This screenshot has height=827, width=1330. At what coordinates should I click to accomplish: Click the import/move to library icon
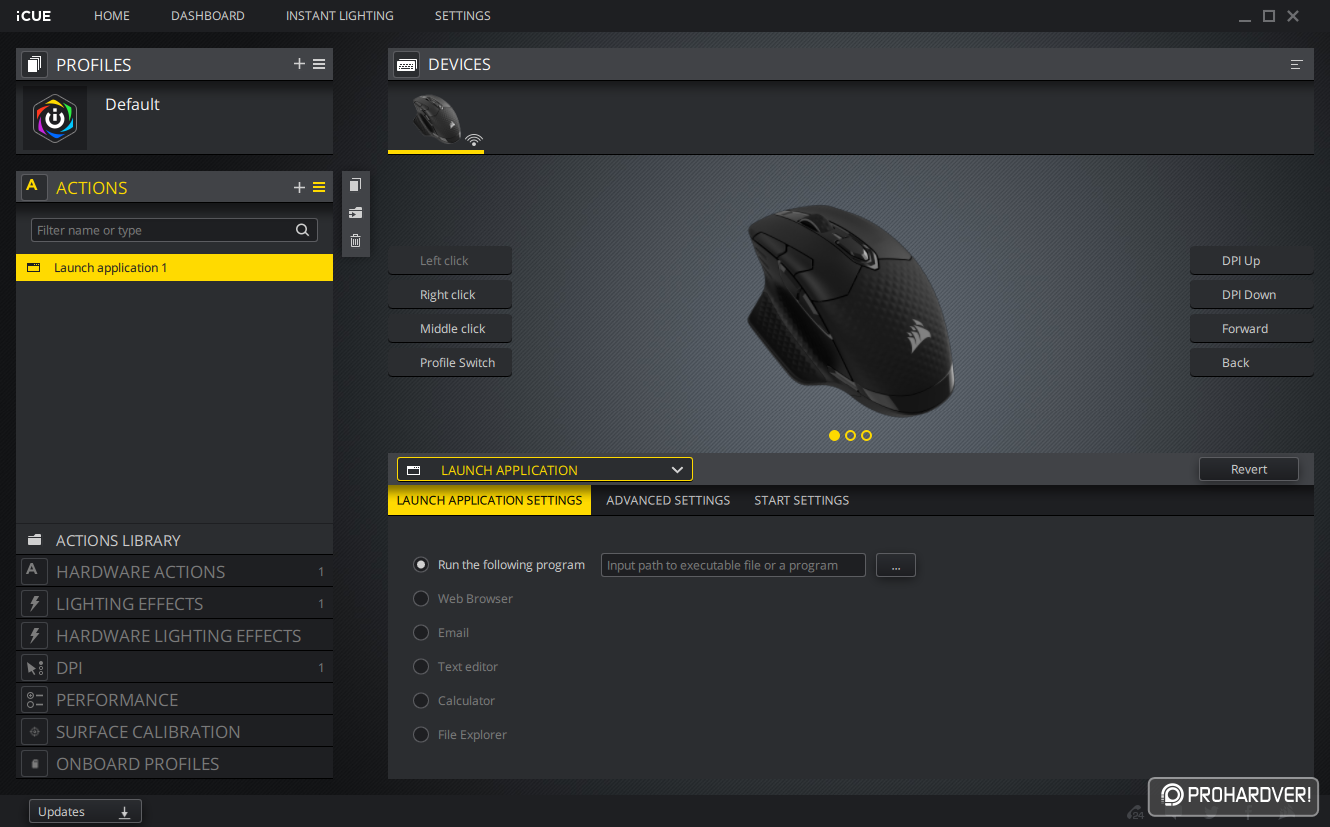(x=355, y=213)
